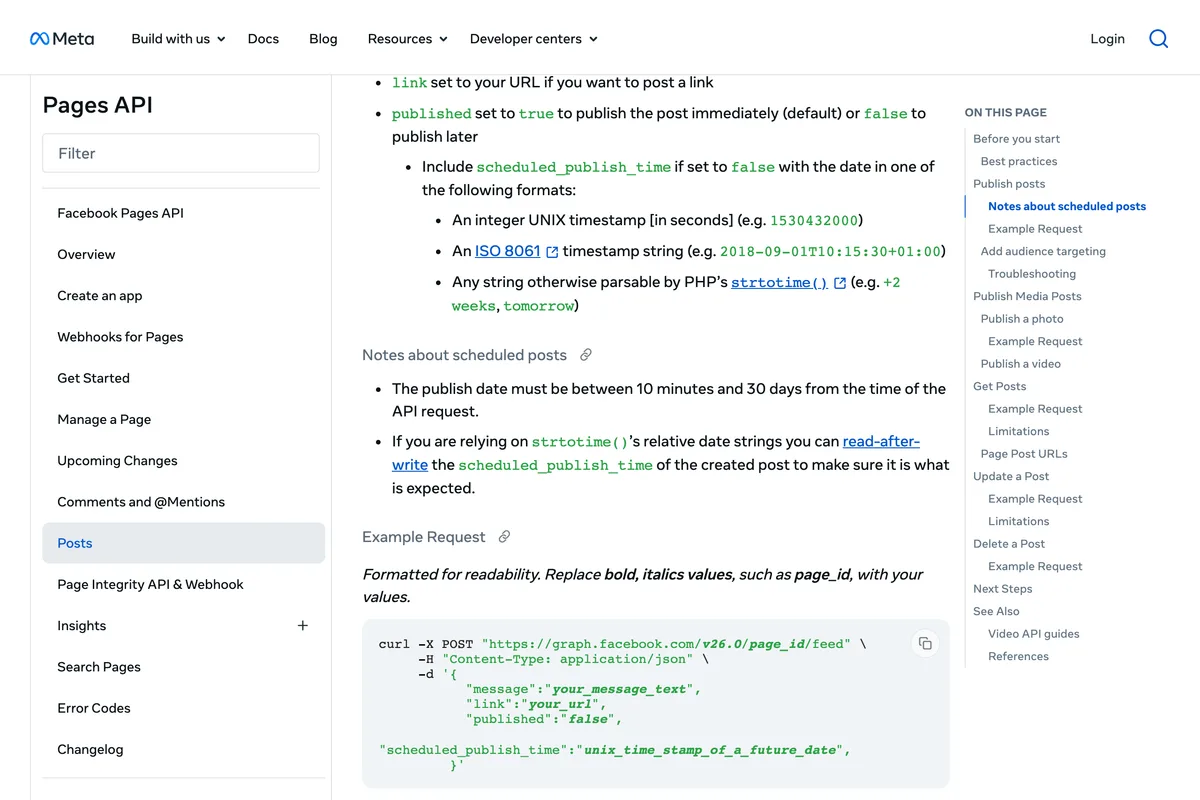The width and height of the screenshot is (1200, 800).
Task: Jump to Publish Media Posts
Action: click(x=1027, y=296)
